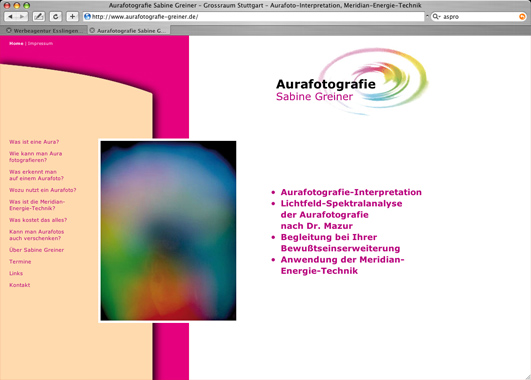Open 'Was erkennt man auf einem Aurafoto?'

click(36, 175)
